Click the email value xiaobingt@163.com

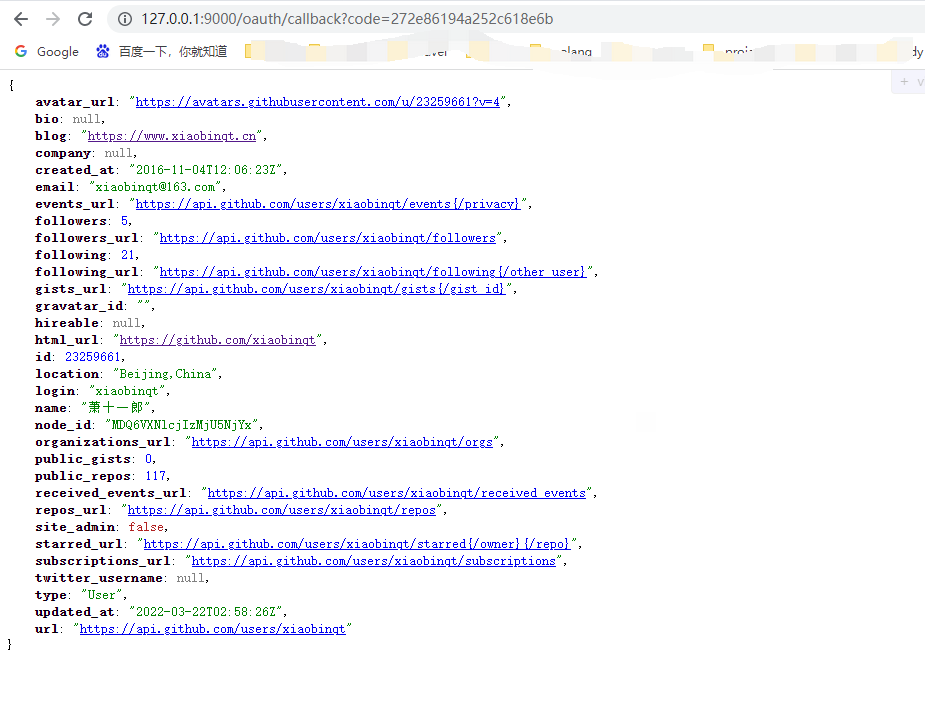(155, 187)
